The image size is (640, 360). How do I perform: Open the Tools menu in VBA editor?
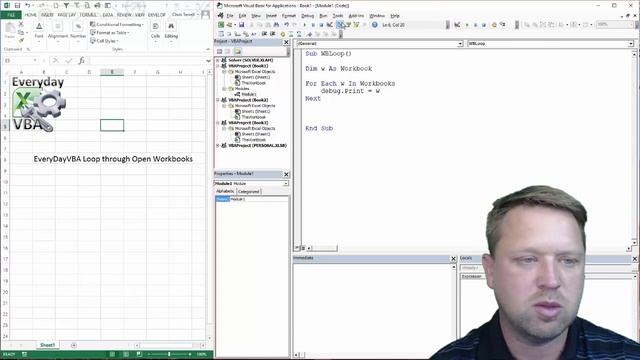point(338,16)
